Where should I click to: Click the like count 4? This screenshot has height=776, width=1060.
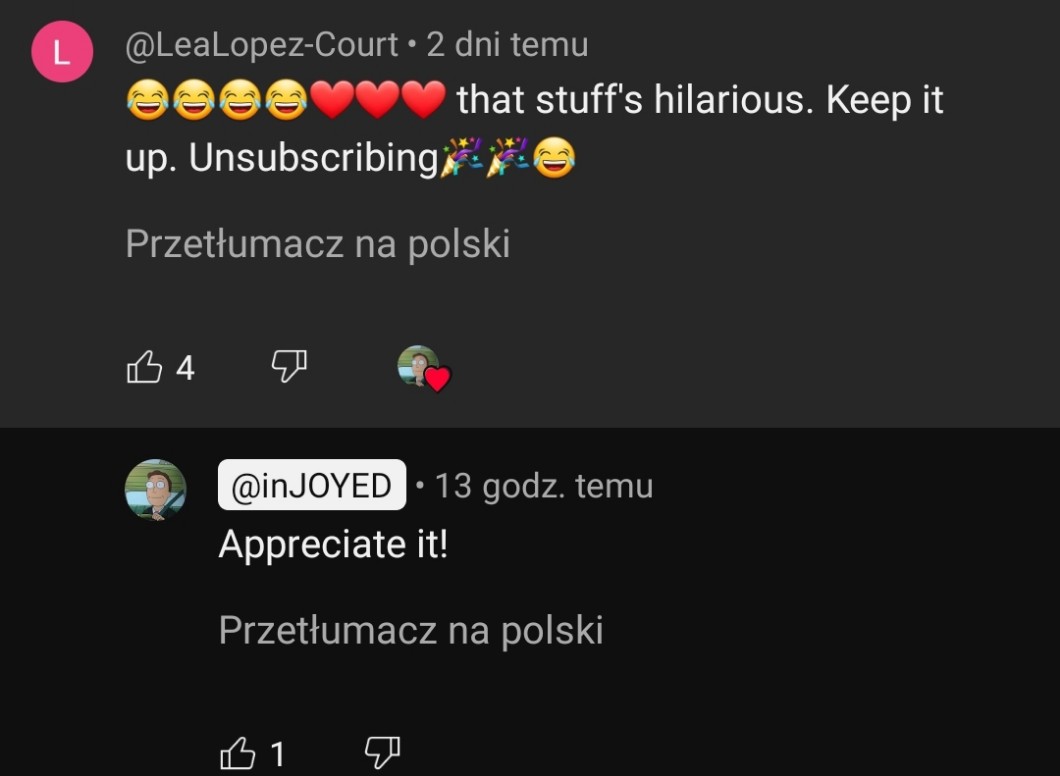click(185, 369)
